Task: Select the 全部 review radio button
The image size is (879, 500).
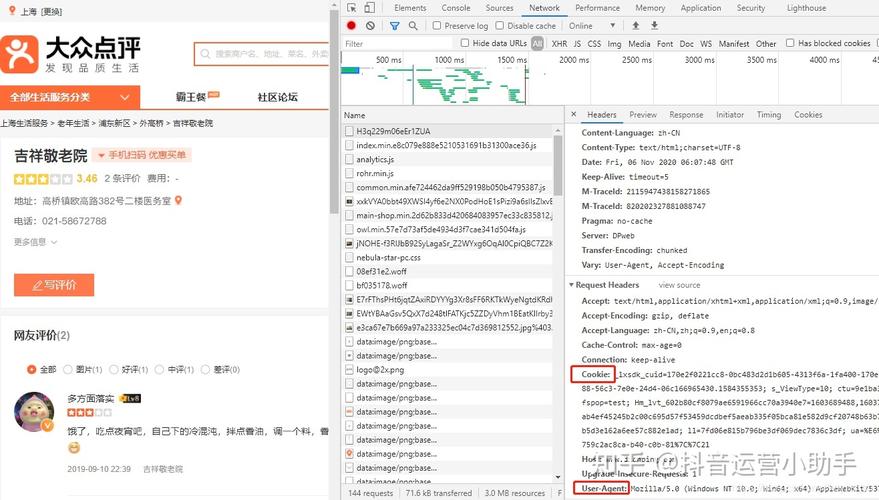Action: [x=31, y=369]
